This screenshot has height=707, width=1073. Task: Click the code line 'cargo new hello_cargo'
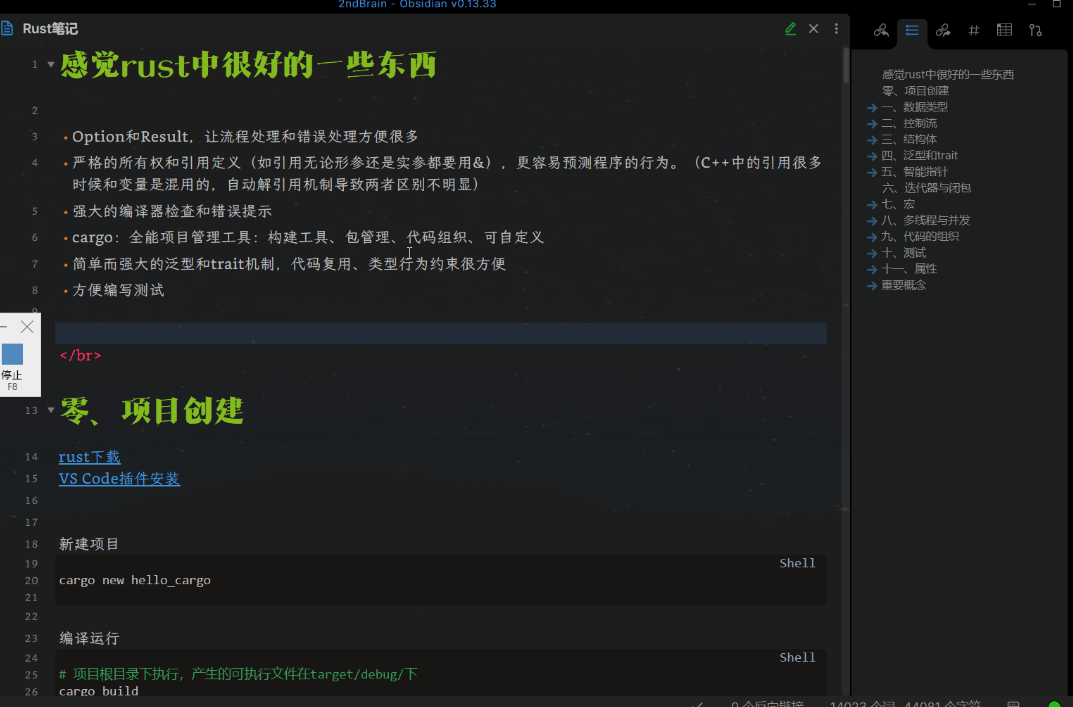coord(135,580)
